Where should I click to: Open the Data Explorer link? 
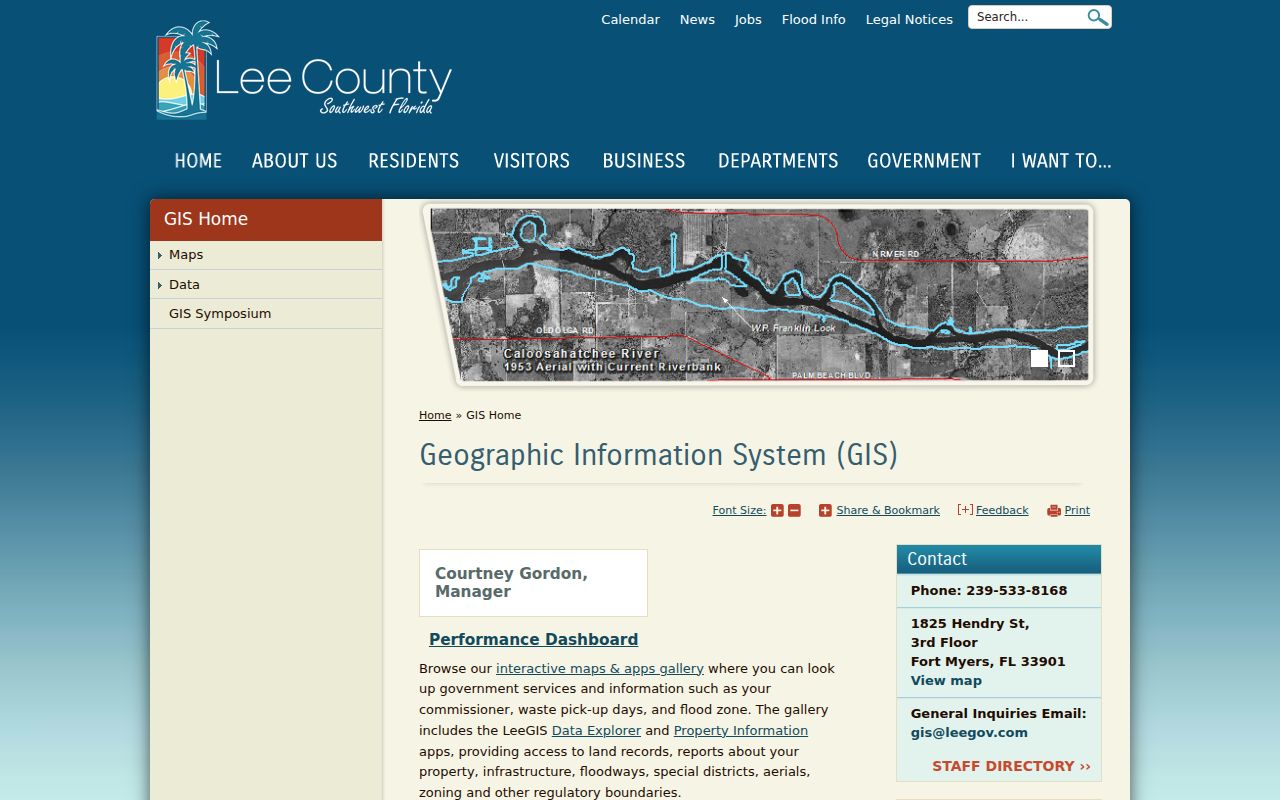click(596, 731)
